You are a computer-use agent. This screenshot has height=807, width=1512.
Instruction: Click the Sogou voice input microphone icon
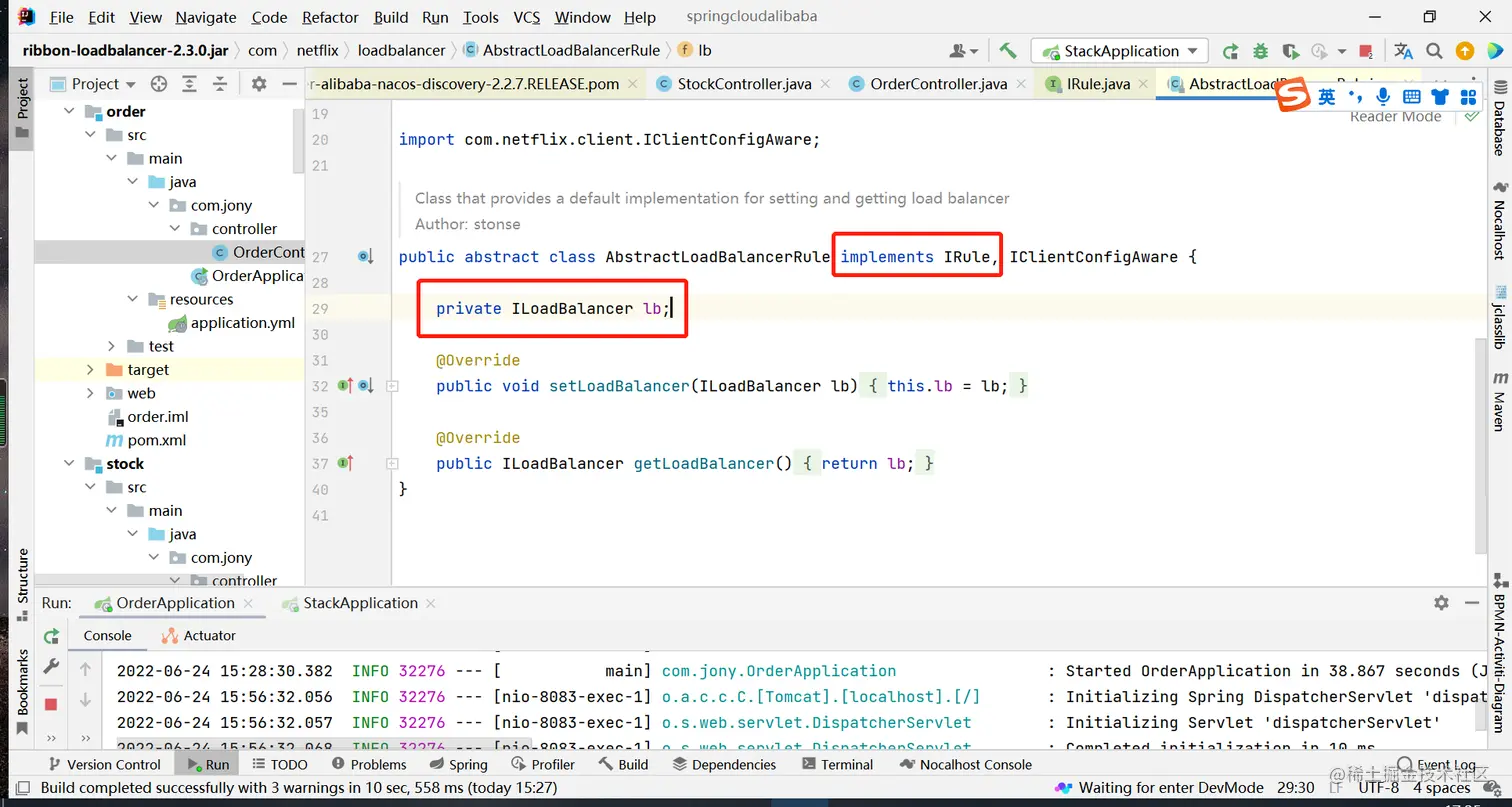[x=1383, y=96]
